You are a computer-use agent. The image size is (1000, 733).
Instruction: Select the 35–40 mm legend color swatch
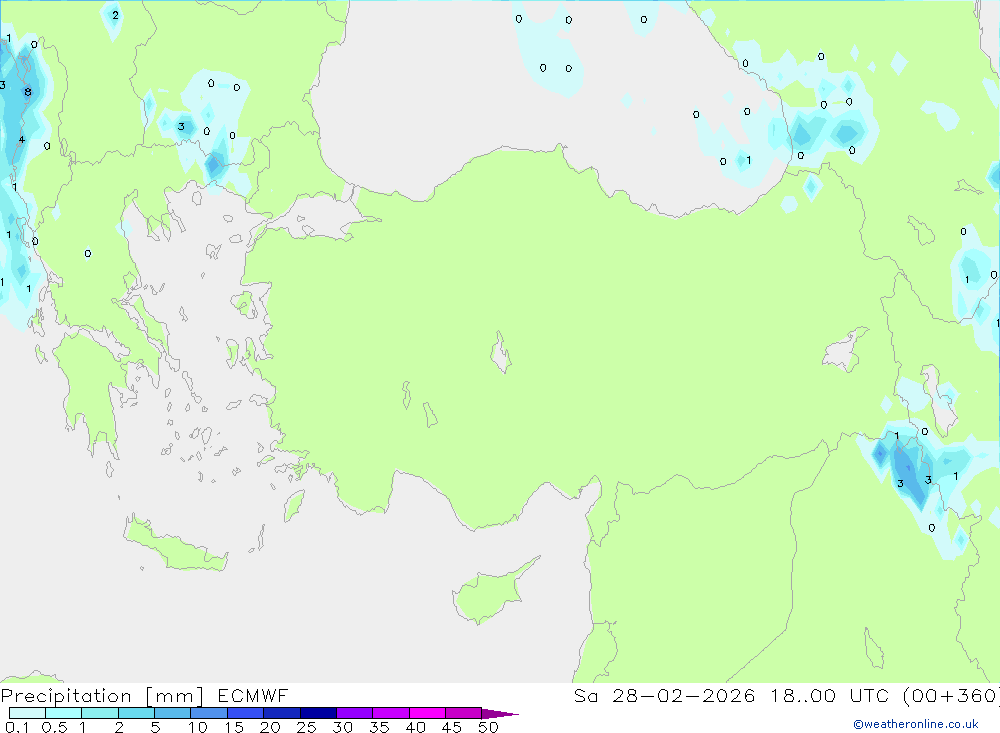coord(391,713)
